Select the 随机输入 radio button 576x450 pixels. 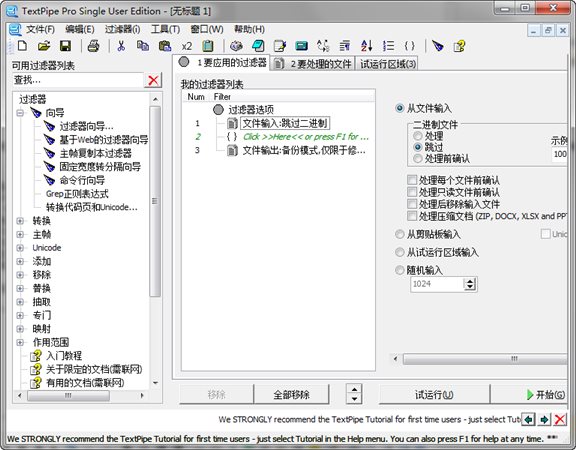coord(399,270)
